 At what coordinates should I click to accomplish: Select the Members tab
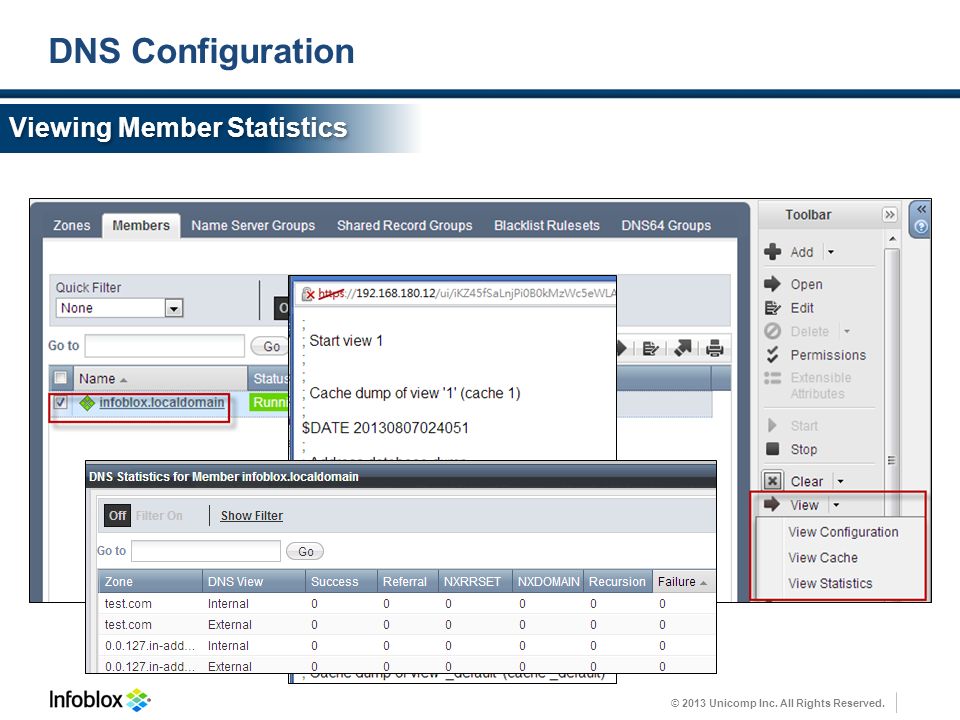[x=141, y=225]
